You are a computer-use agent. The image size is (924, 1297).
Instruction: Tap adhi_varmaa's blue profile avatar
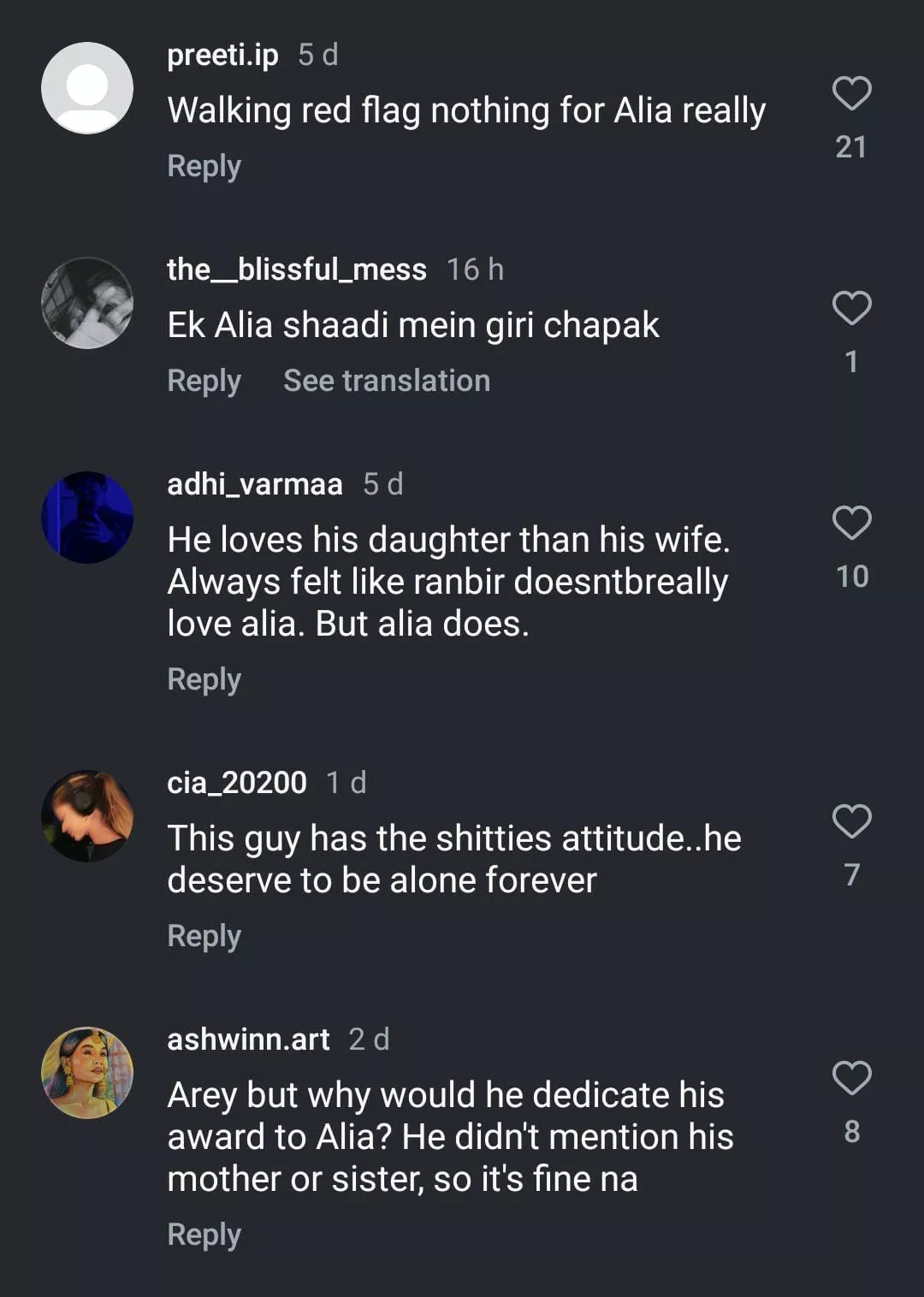pyautogui.click(x=87, y=518)
